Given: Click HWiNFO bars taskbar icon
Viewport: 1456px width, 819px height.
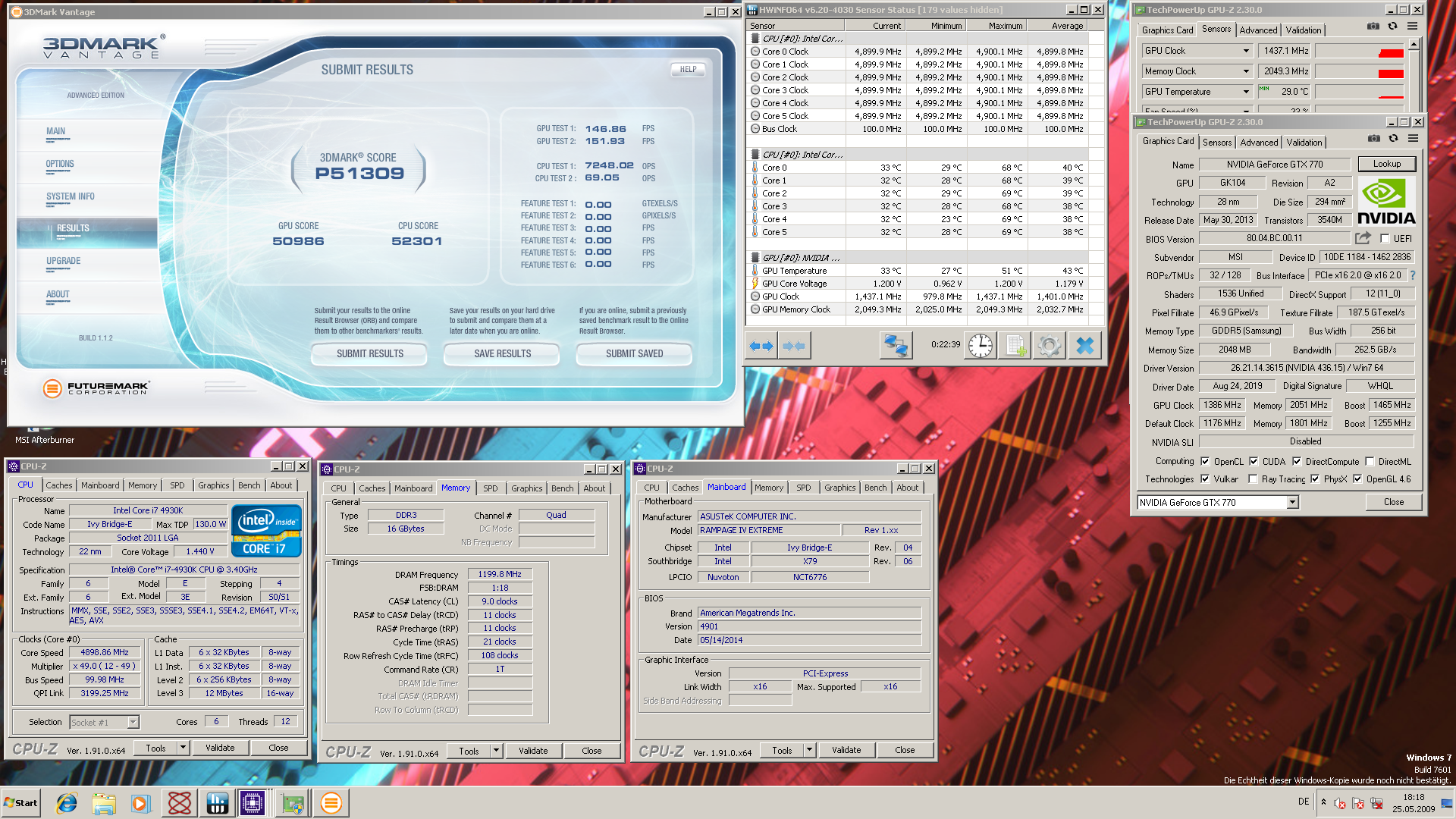Looking at the screenshot, I should coord(217,802).
